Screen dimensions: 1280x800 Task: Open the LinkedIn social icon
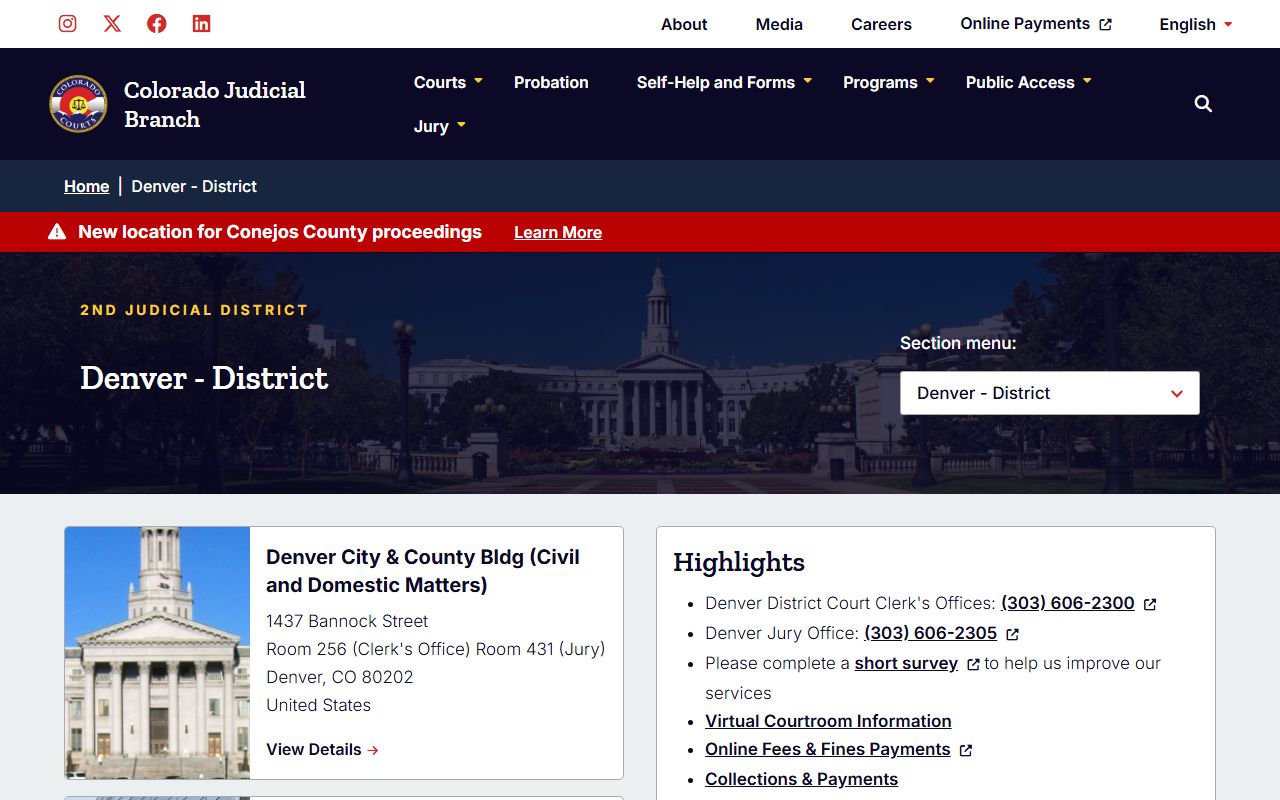[201, 24]
